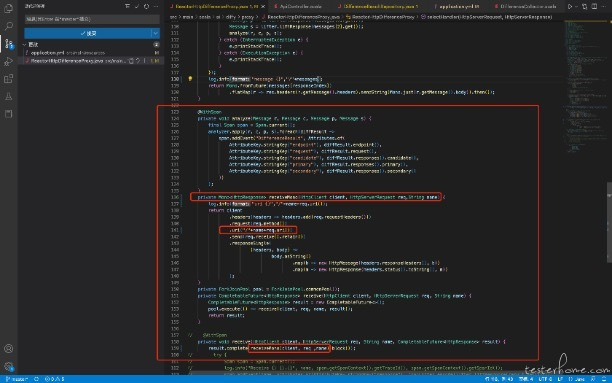Run the Java file from editor toolbar
Image resolution: width=612 pixels, height=383 pixels.
pos(570,6)
